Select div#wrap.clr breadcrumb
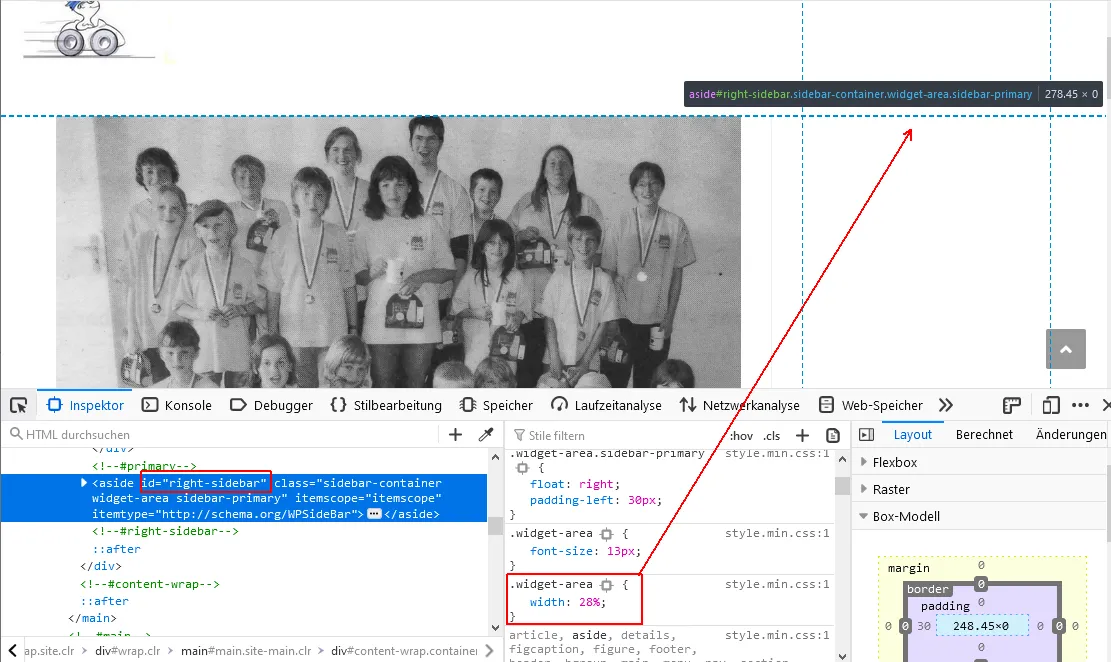Image resolution: width=1111 pixels, height=662 pixels. pos(128,651)
